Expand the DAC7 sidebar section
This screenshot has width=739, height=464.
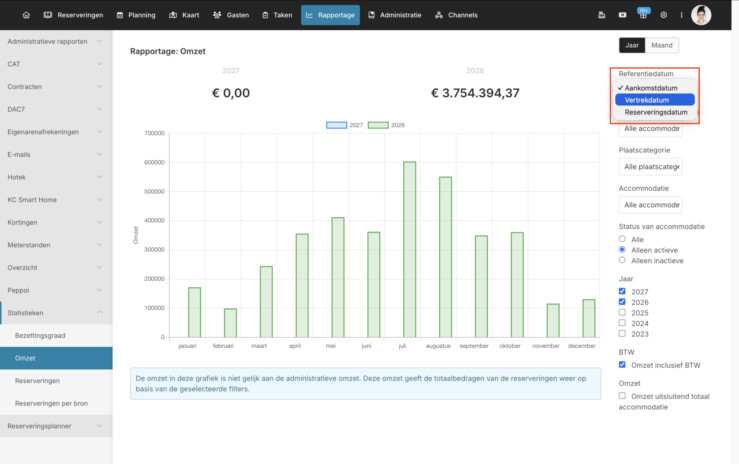click(56, 109)
